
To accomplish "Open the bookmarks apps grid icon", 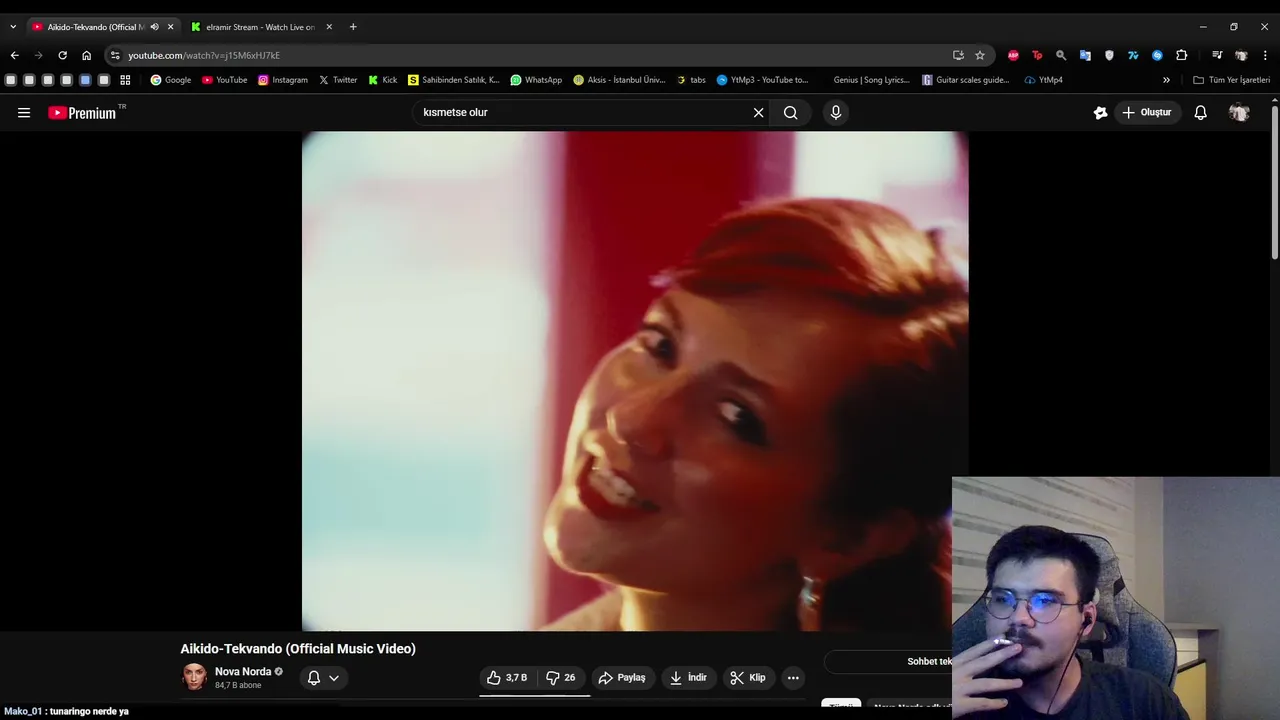I will tap(125, 80).
